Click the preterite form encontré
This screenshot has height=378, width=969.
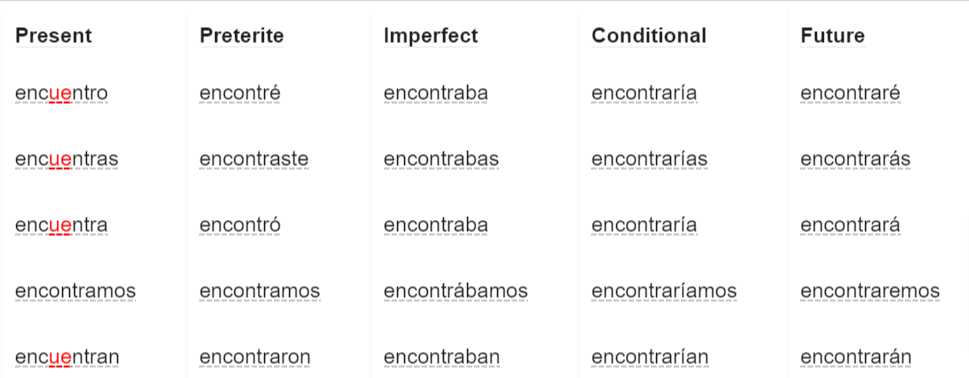coord(240,93)
